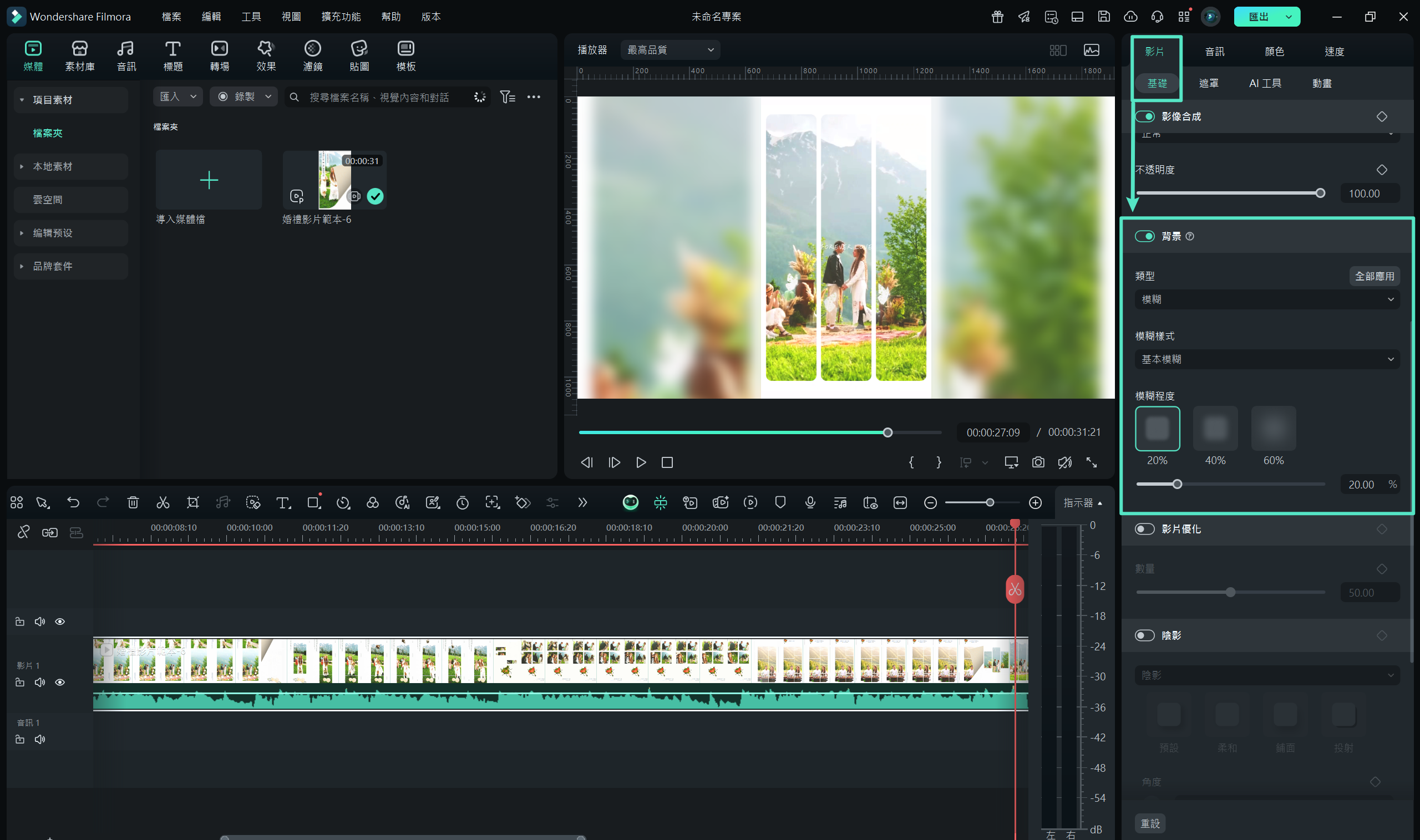Open the Stickers (貼圖) panel
This screenshot has height=840, width=1420.
pyautogui.click(x=359, y=55)
